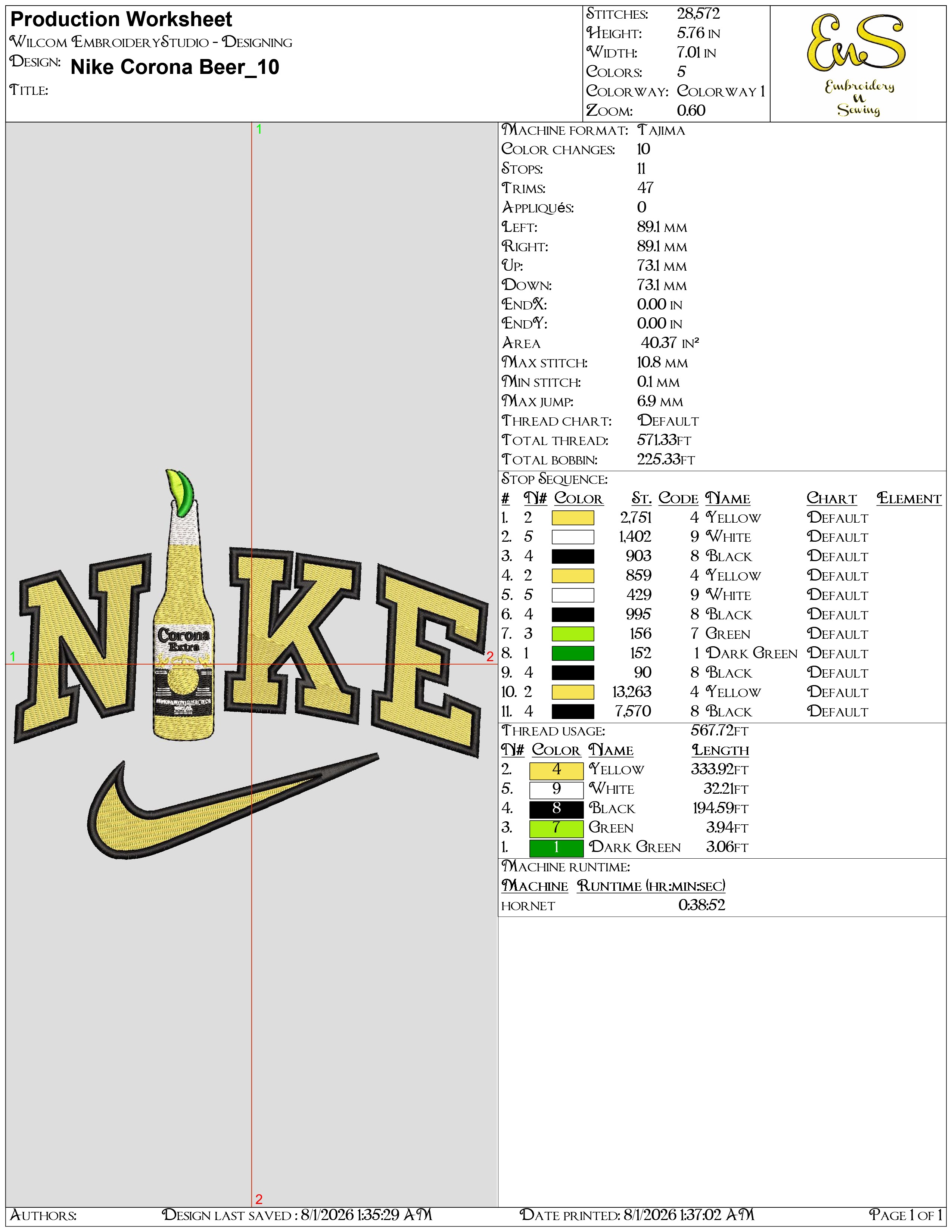Click the "Production Worksheet" heading
The image size is (952, 1232).
tap(121, 20)
